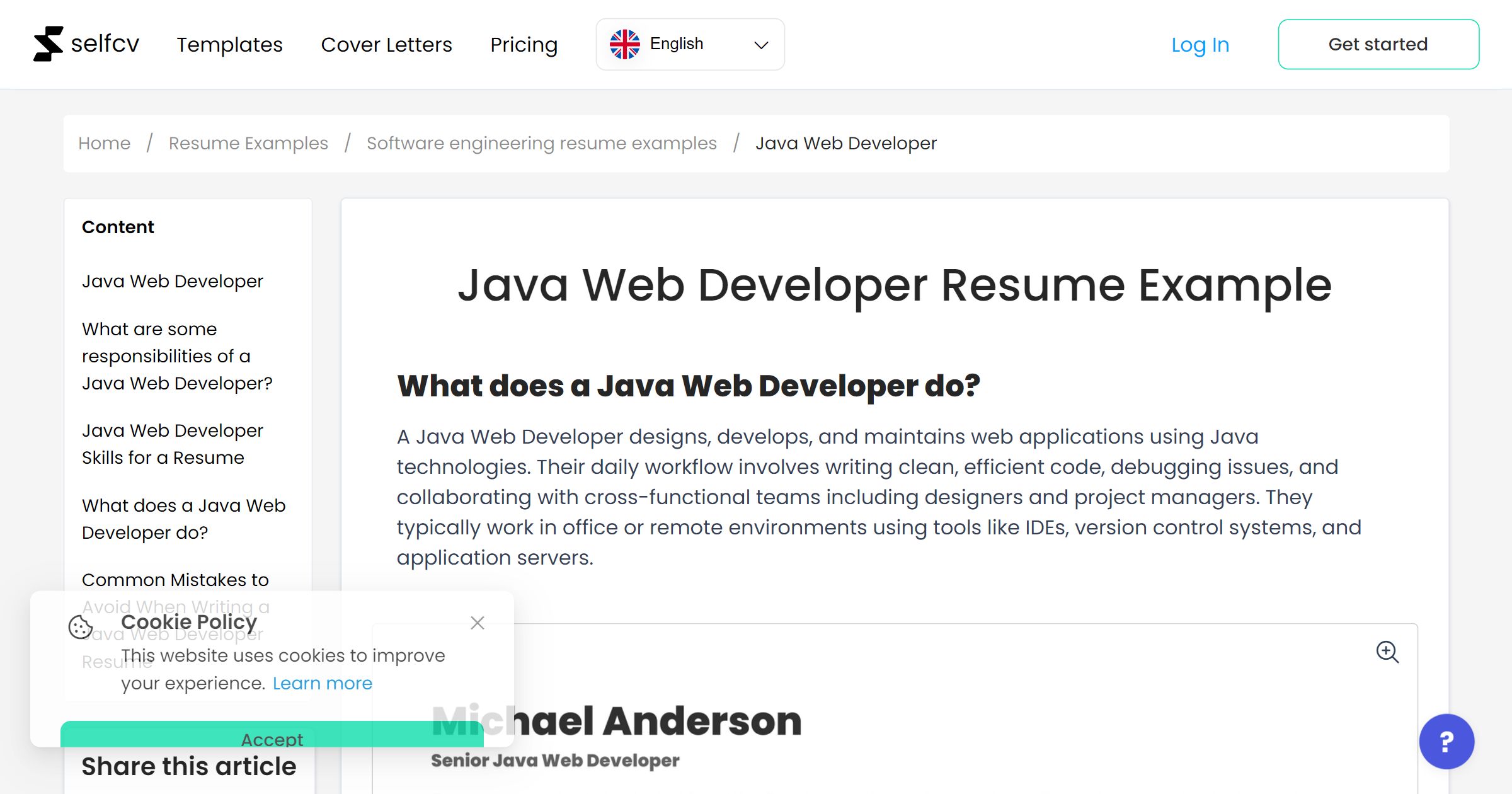Viewport: 1512px width, 794px height.
Task: Click the selfcv logo icon
Action: point(49,44)
